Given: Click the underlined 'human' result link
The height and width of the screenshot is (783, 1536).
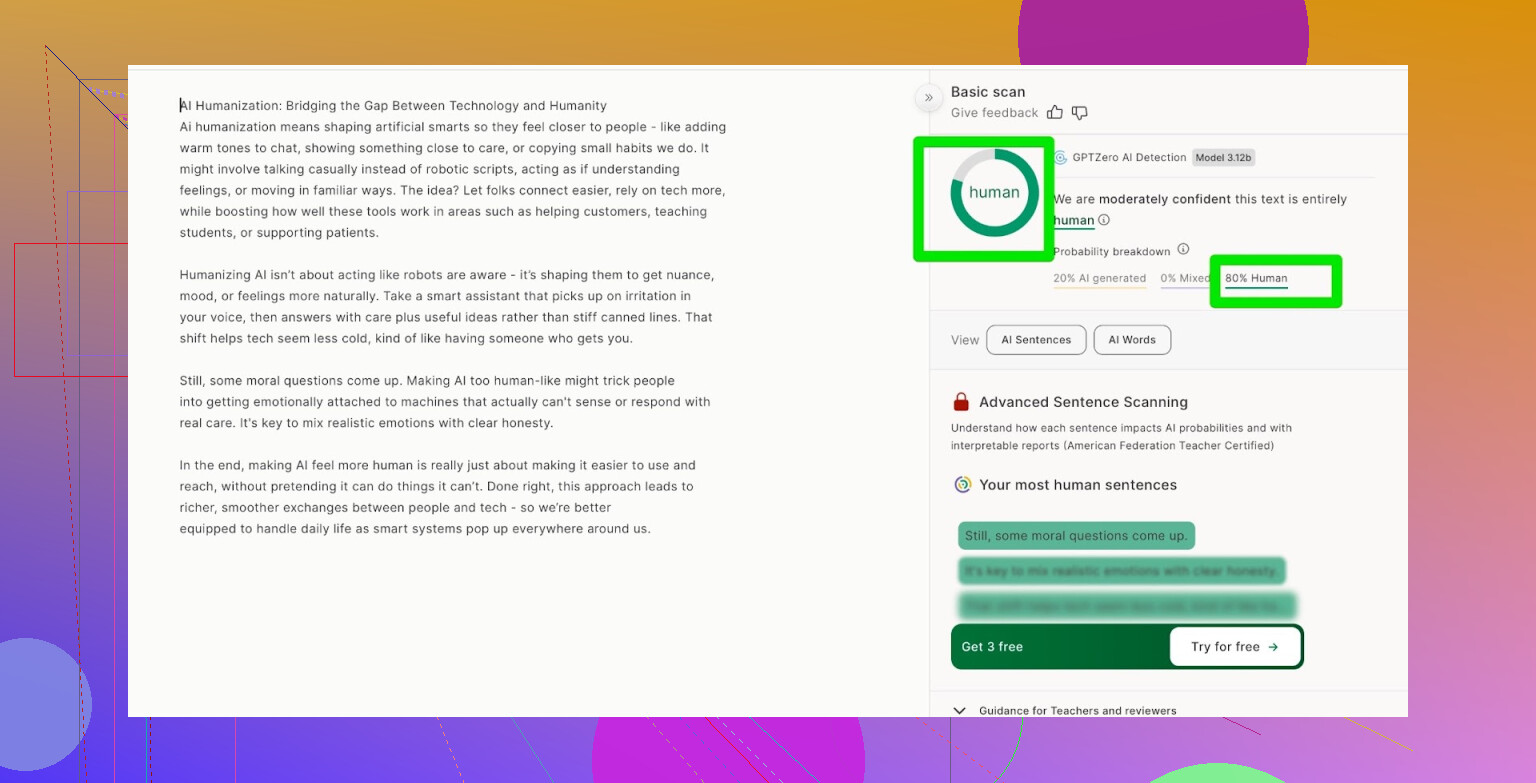Looking at the screenshot, I should [x=1073, y=220].
